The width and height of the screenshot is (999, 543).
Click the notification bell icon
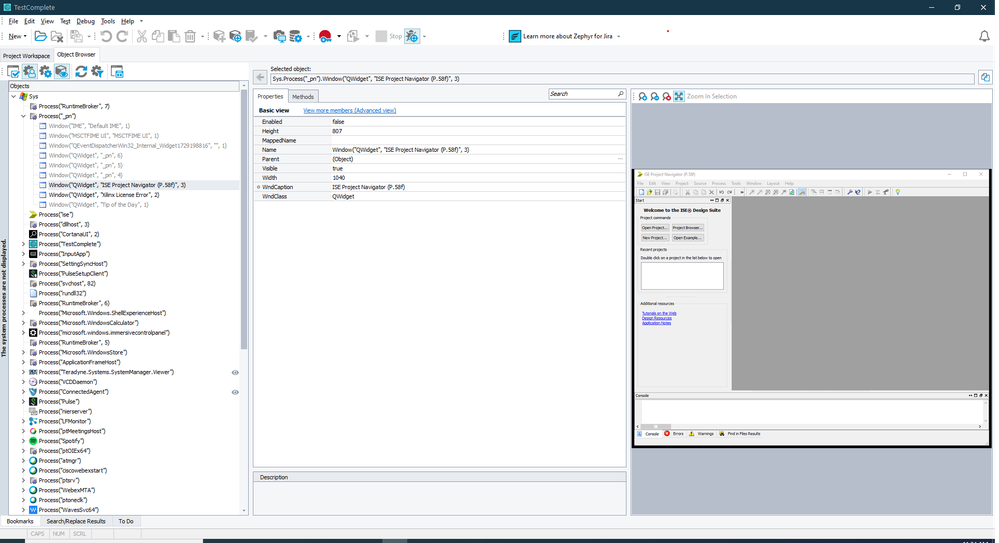pyautogui.click(x=984, y=36)
